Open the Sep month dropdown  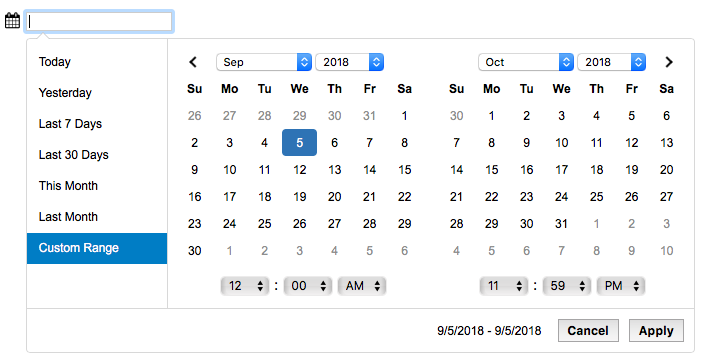pyautogui.click(x=264, y=62)
